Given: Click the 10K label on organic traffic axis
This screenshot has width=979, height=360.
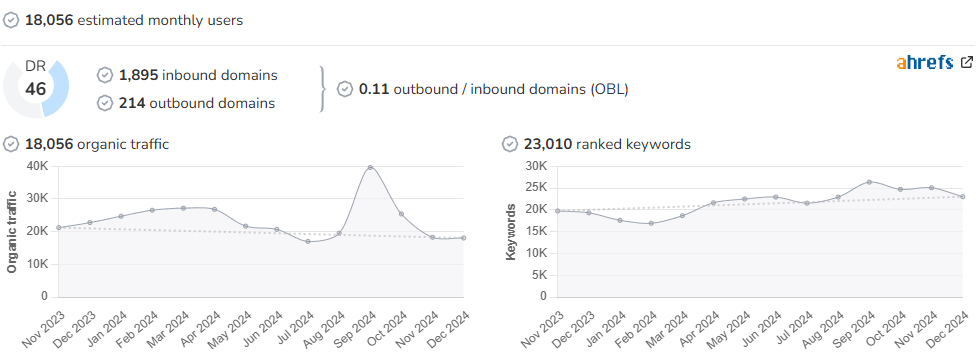Looking at the screenshot, I should pos(37,265).
